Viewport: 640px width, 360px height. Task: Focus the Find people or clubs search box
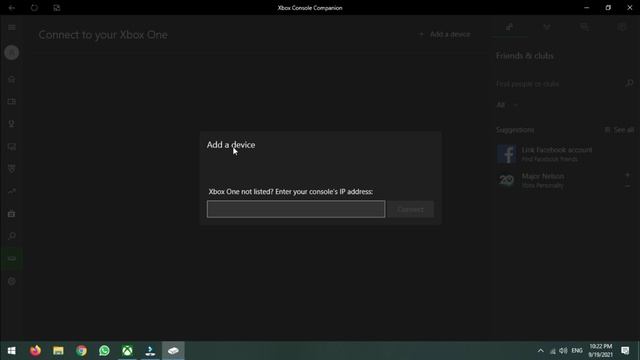[x=559, y=84]
